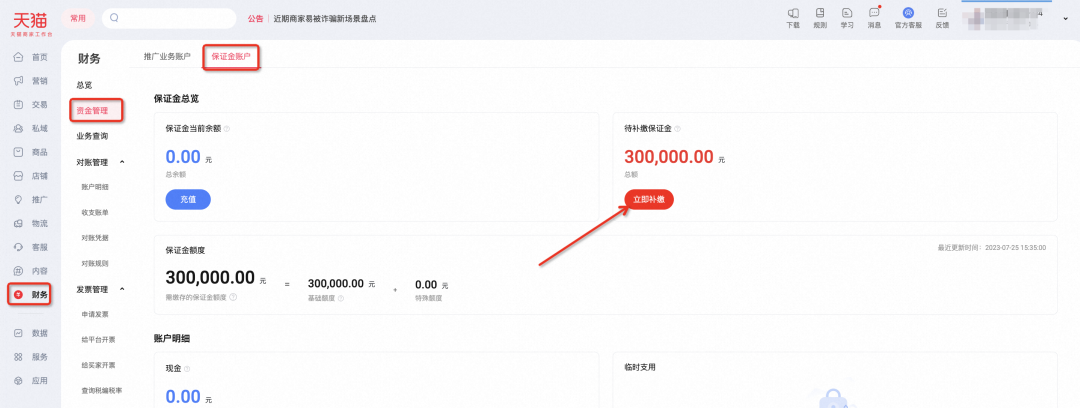Expand the account dropdown arrow
Viewport: 1080px width, 408px height.
(x=1067, y=18)
